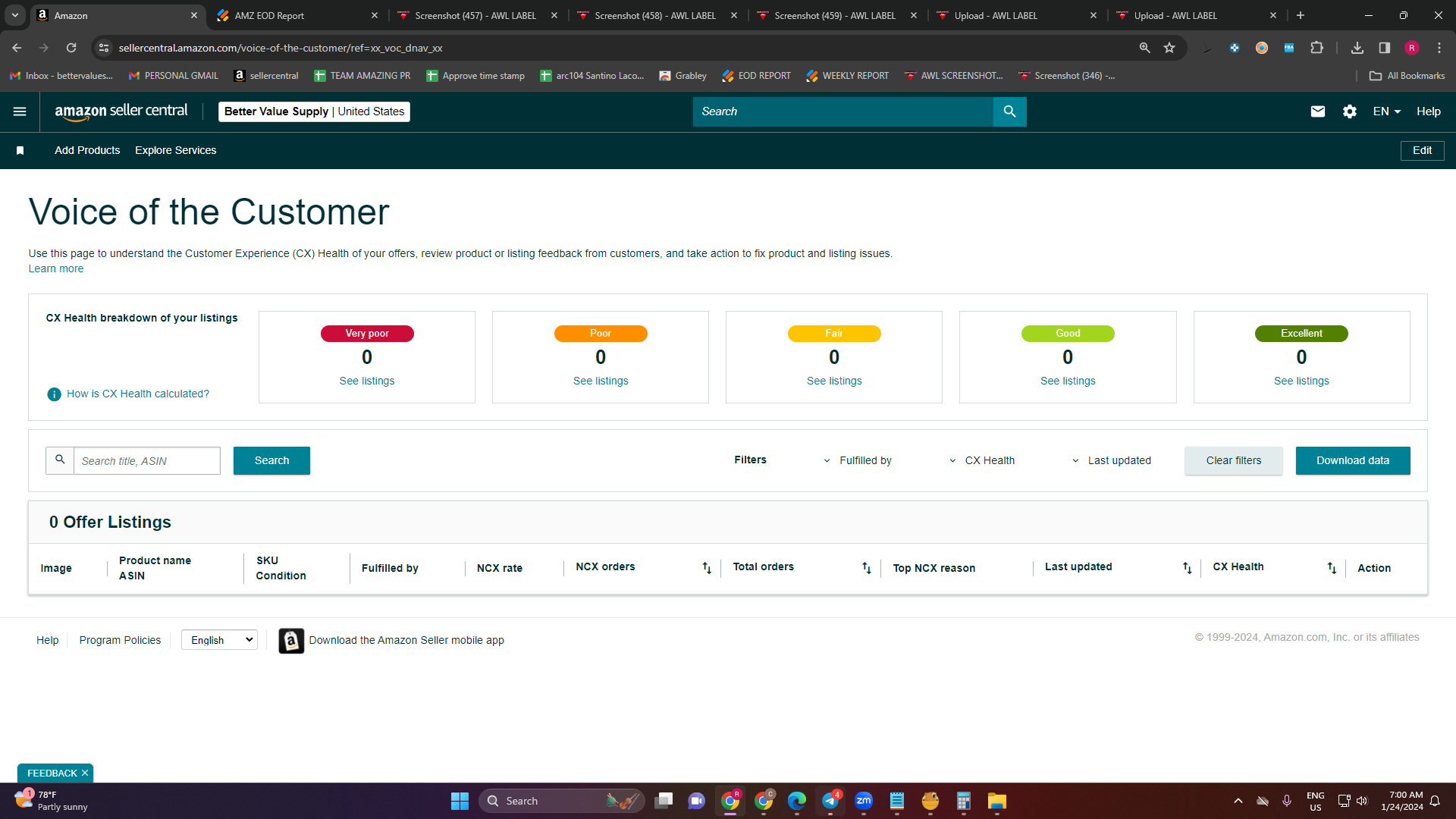Open the Learn more link
Screen dimensions: 1456x819
click(x=56, y=269)
